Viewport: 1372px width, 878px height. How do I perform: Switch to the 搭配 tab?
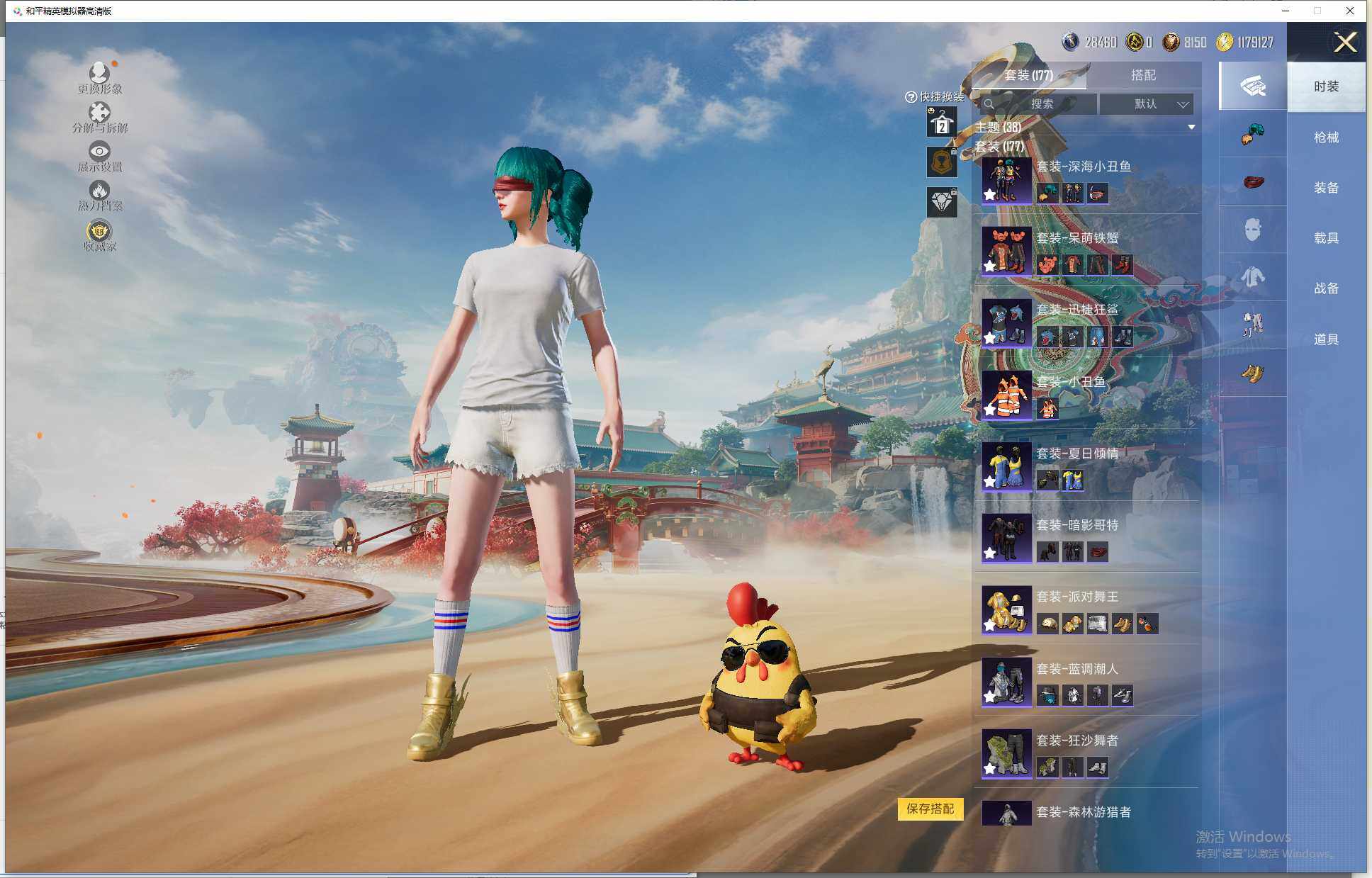click(x=1142, y=75)
